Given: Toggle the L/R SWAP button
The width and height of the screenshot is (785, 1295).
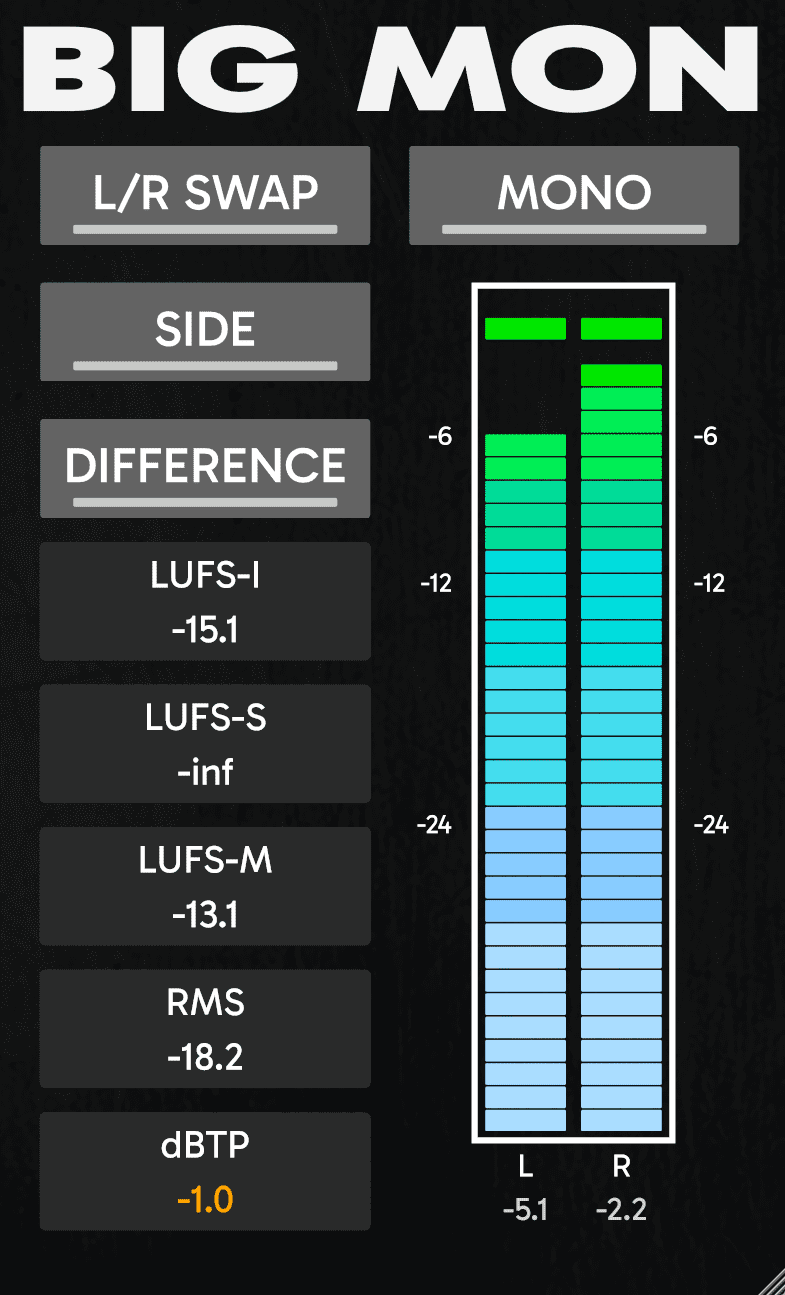Looking at the screenshot, I should point(205,195).
